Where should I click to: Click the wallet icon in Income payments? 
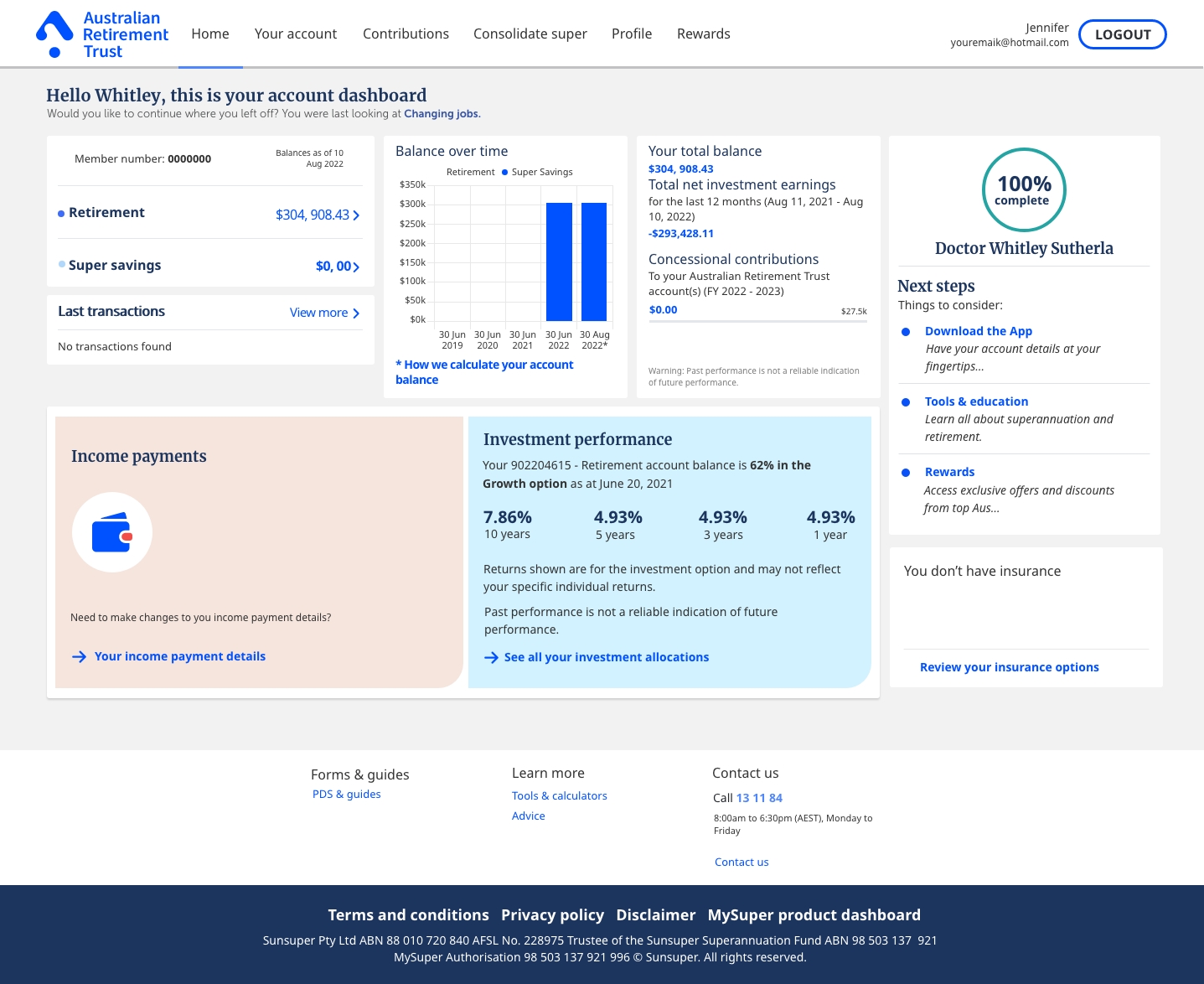112,532
